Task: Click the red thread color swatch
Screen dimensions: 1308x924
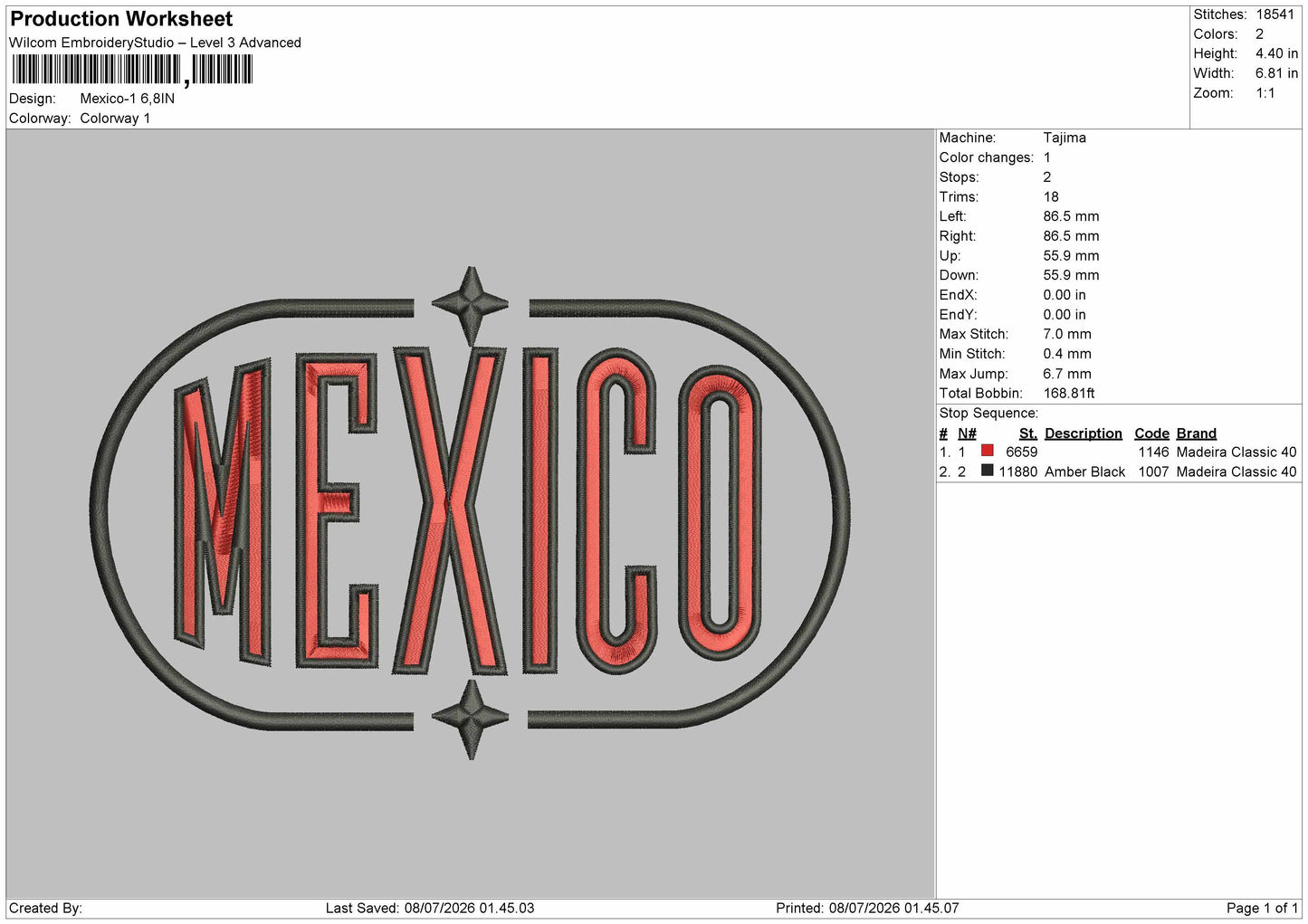Action: pyautogui.click(x=987, y=451)
